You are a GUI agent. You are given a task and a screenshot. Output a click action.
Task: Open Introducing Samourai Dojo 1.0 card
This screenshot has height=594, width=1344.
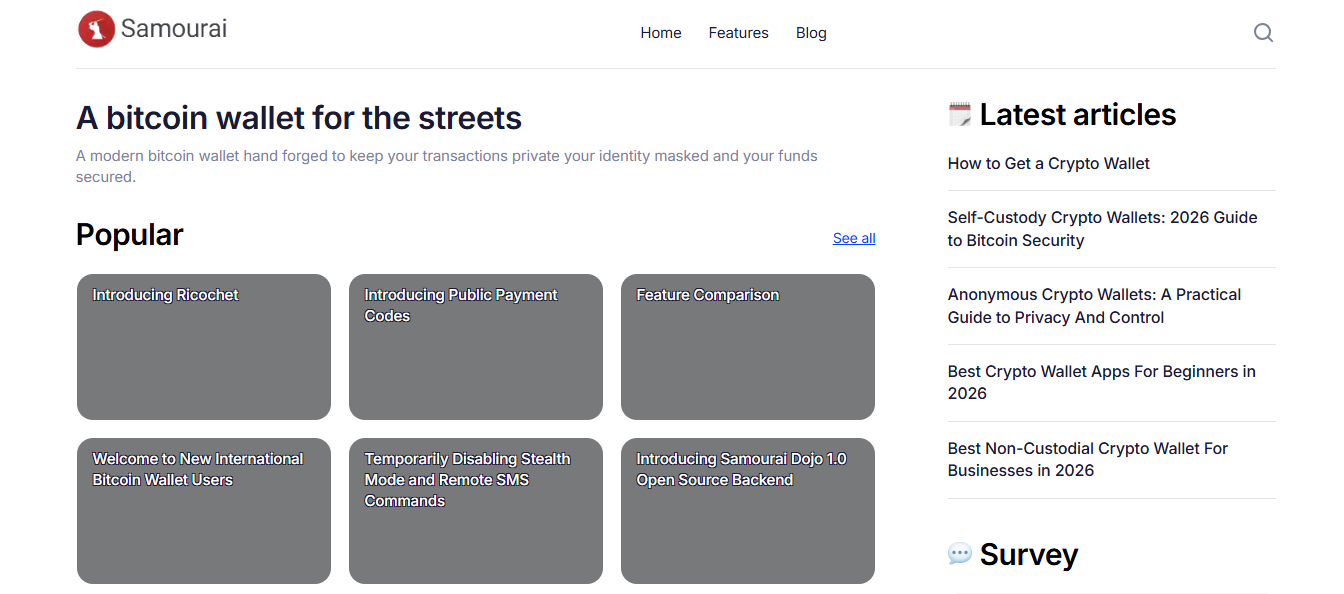(x=748, y=511)
